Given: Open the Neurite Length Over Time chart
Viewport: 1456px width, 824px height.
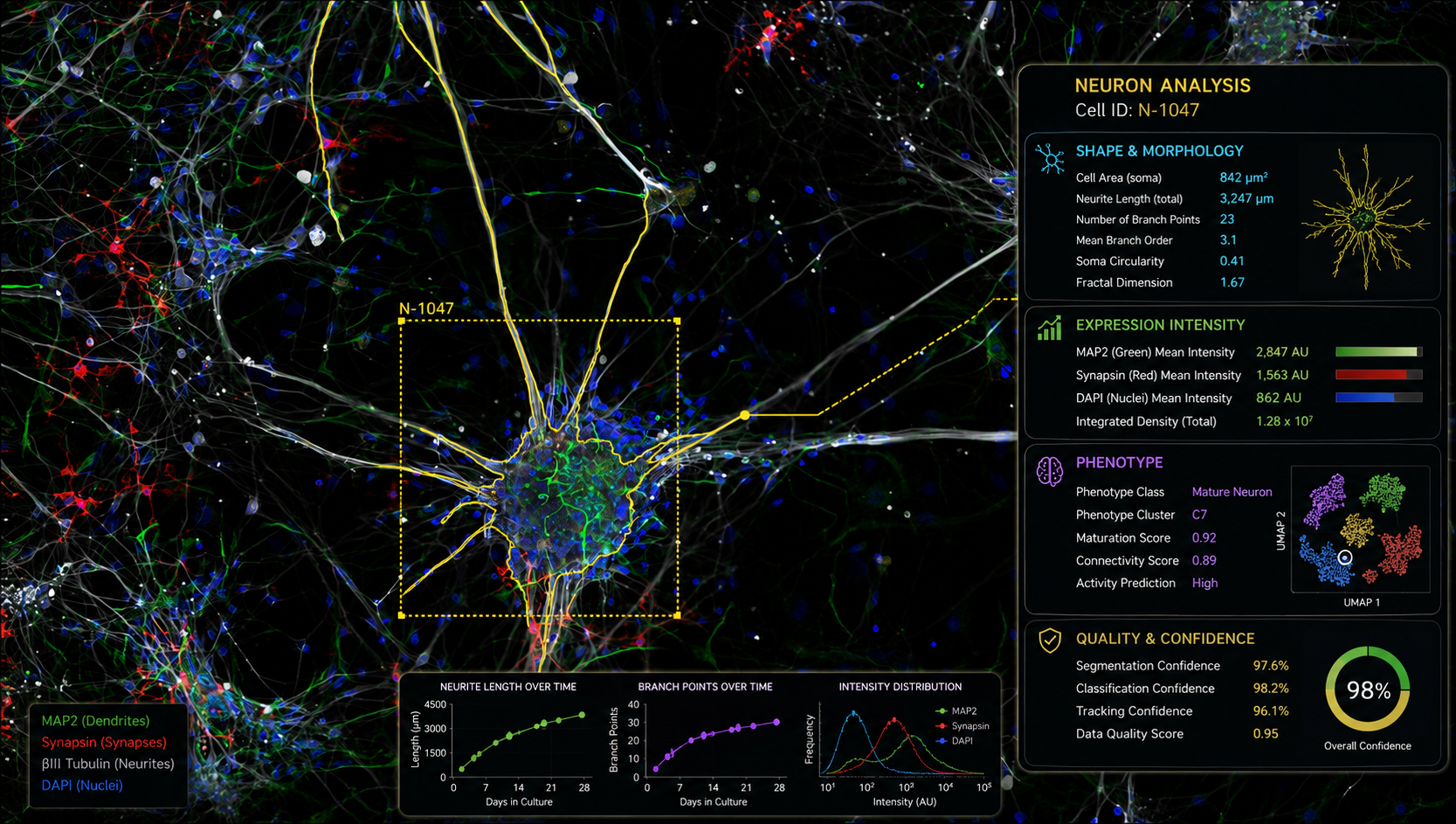Looking at the screenshot, I should (501, 744).
